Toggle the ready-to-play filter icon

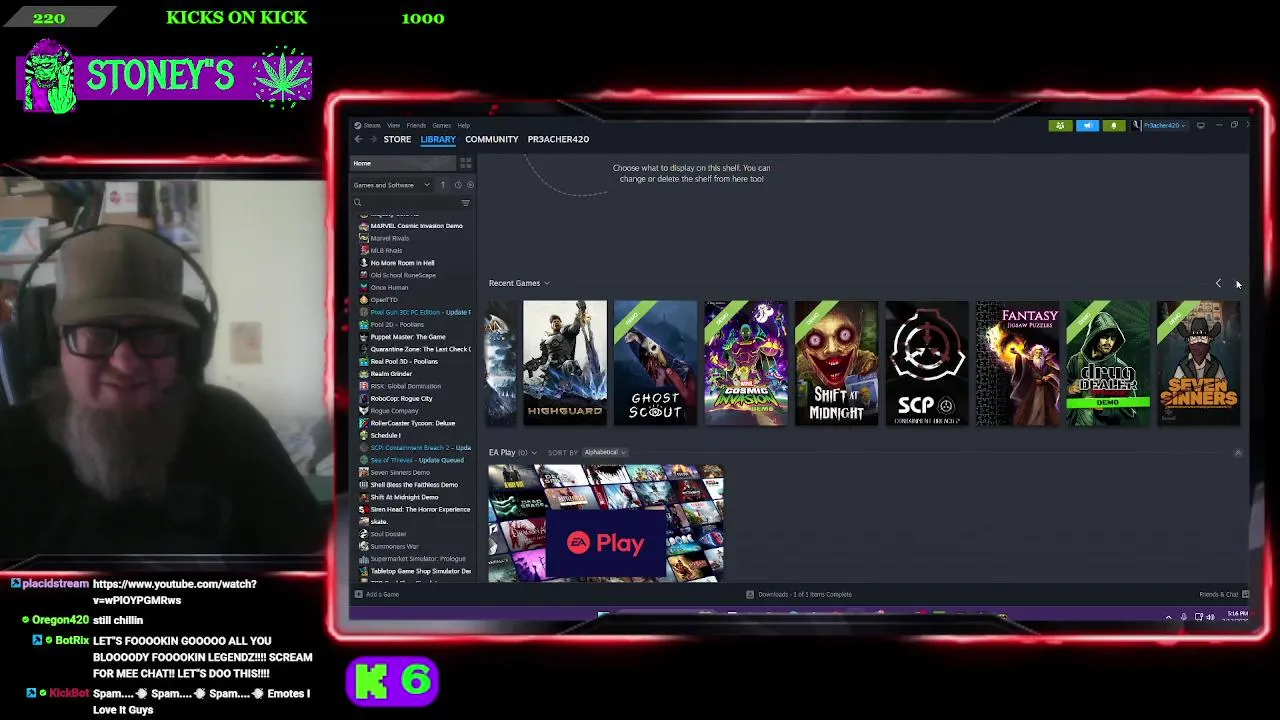(470, 185)
